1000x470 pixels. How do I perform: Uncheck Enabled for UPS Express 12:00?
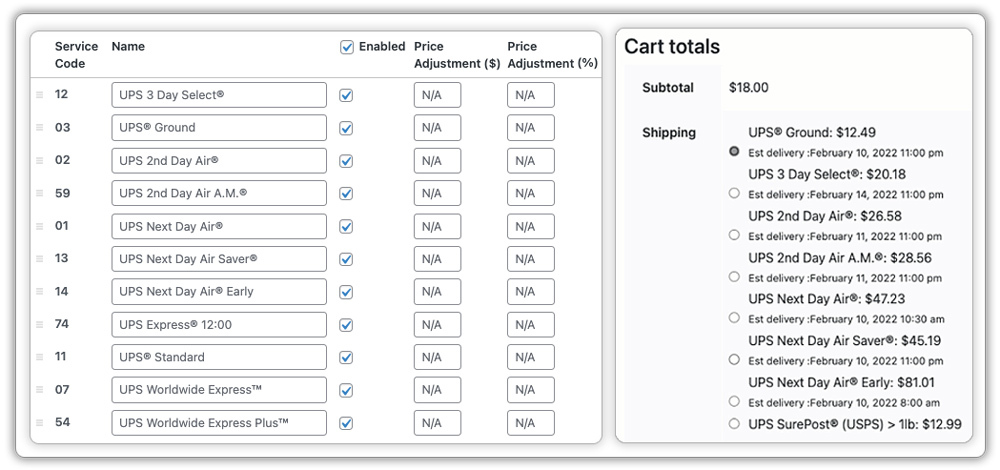[x=346, y=325]
